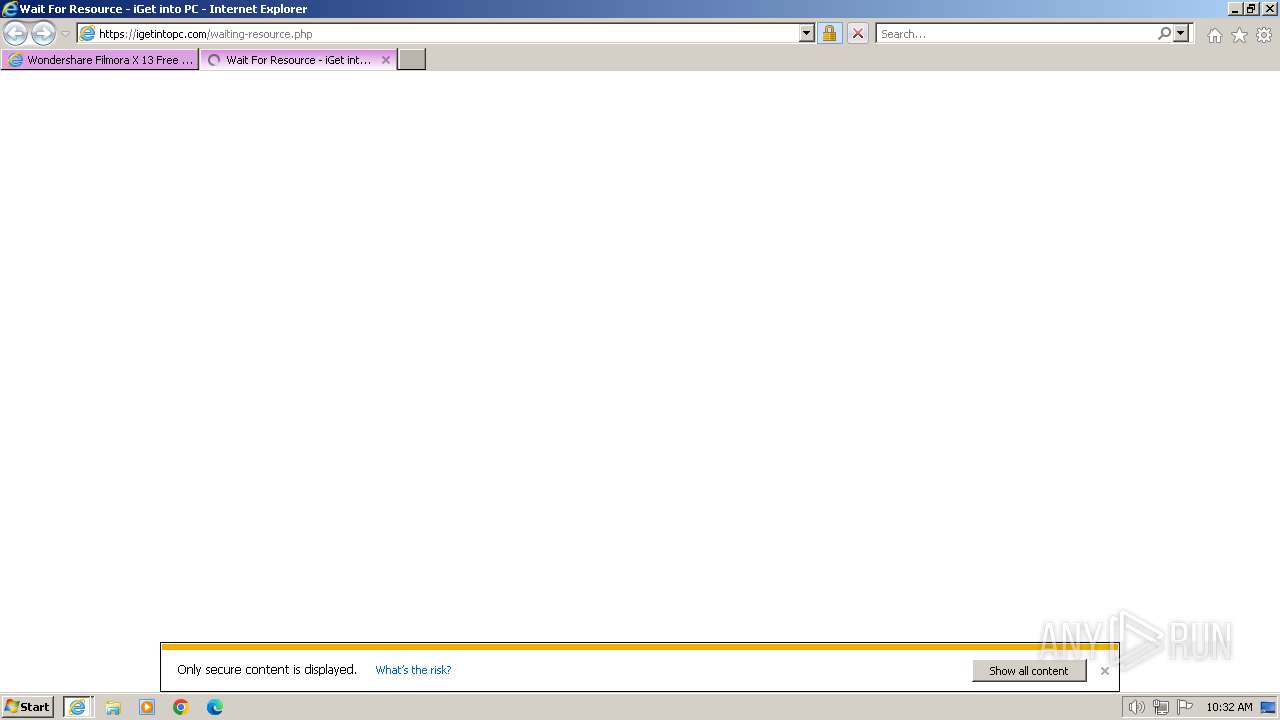Close the Wait For Resource tab
The height and width of the screenshot is (720, 1280).
(x=386, y=60)
